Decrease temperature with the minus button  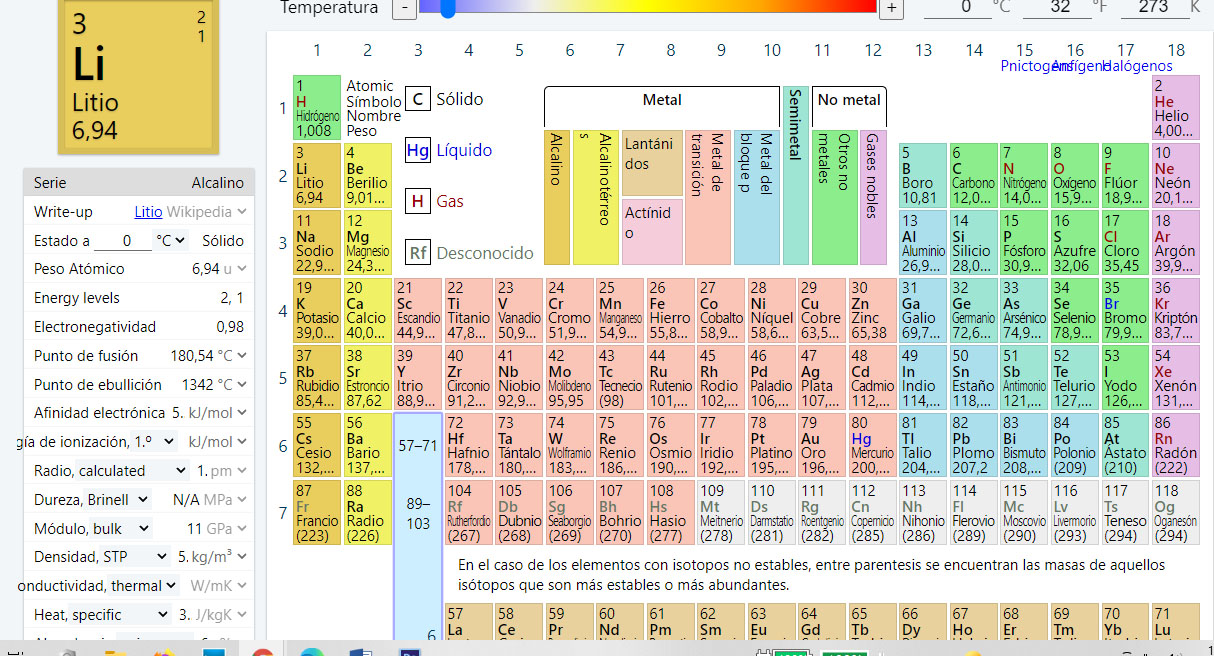click(x=404, y=8)
